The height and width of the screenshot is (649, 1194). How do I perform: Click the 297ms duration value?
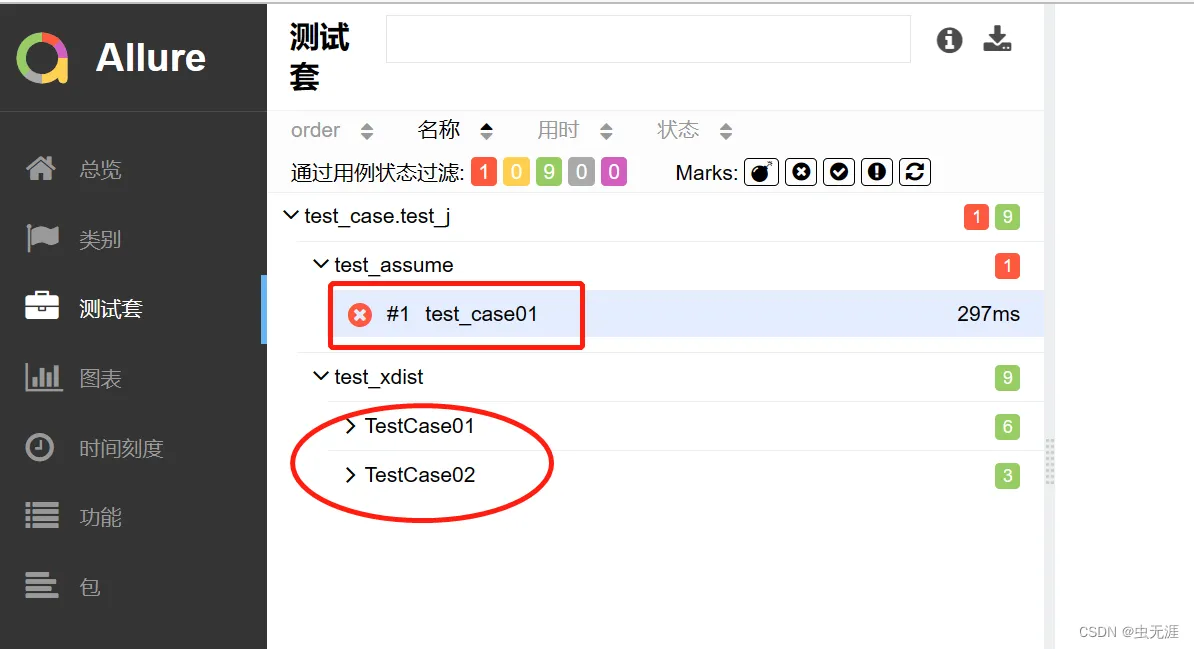[x=988, y=314]
